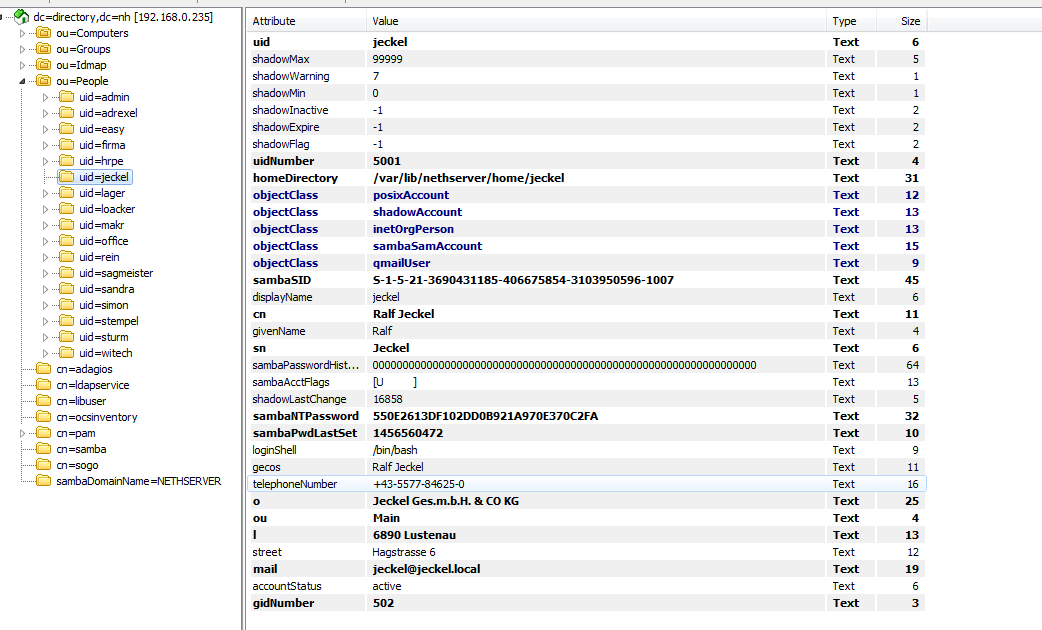
Task: Select the uid=stempel tree entry
Action: pos(109,321)
